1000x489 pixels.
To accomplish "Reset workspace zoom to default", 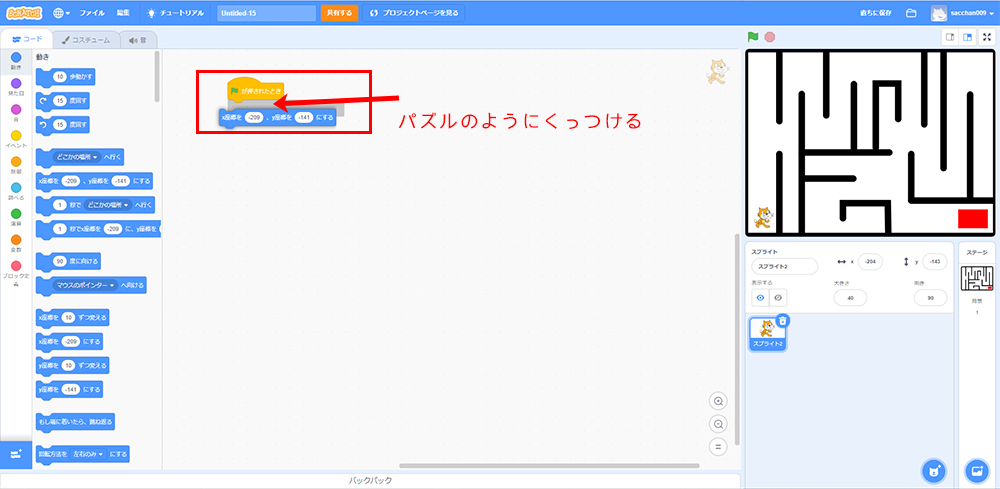I will [x=717, y=446].
